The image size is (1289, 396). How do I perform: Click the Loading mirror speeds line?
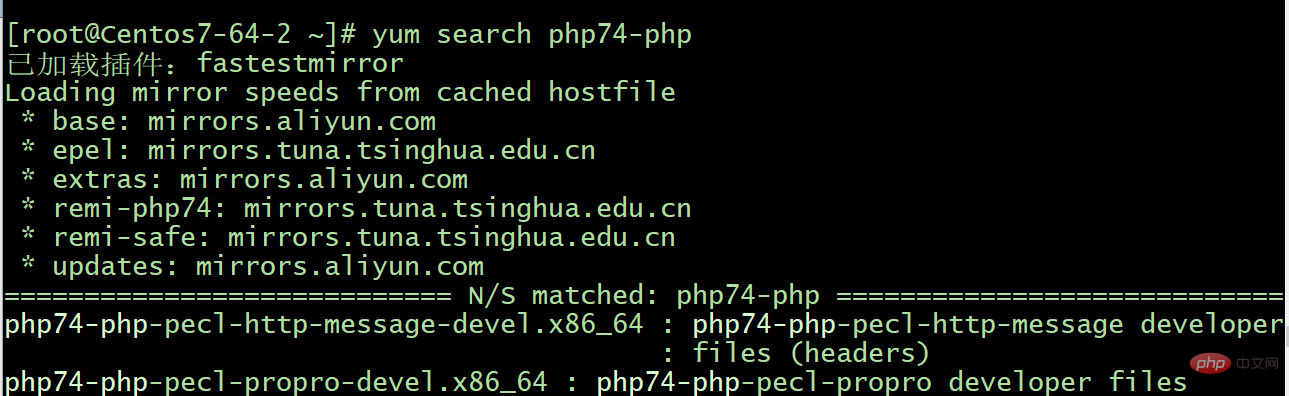tap(340, 93)
